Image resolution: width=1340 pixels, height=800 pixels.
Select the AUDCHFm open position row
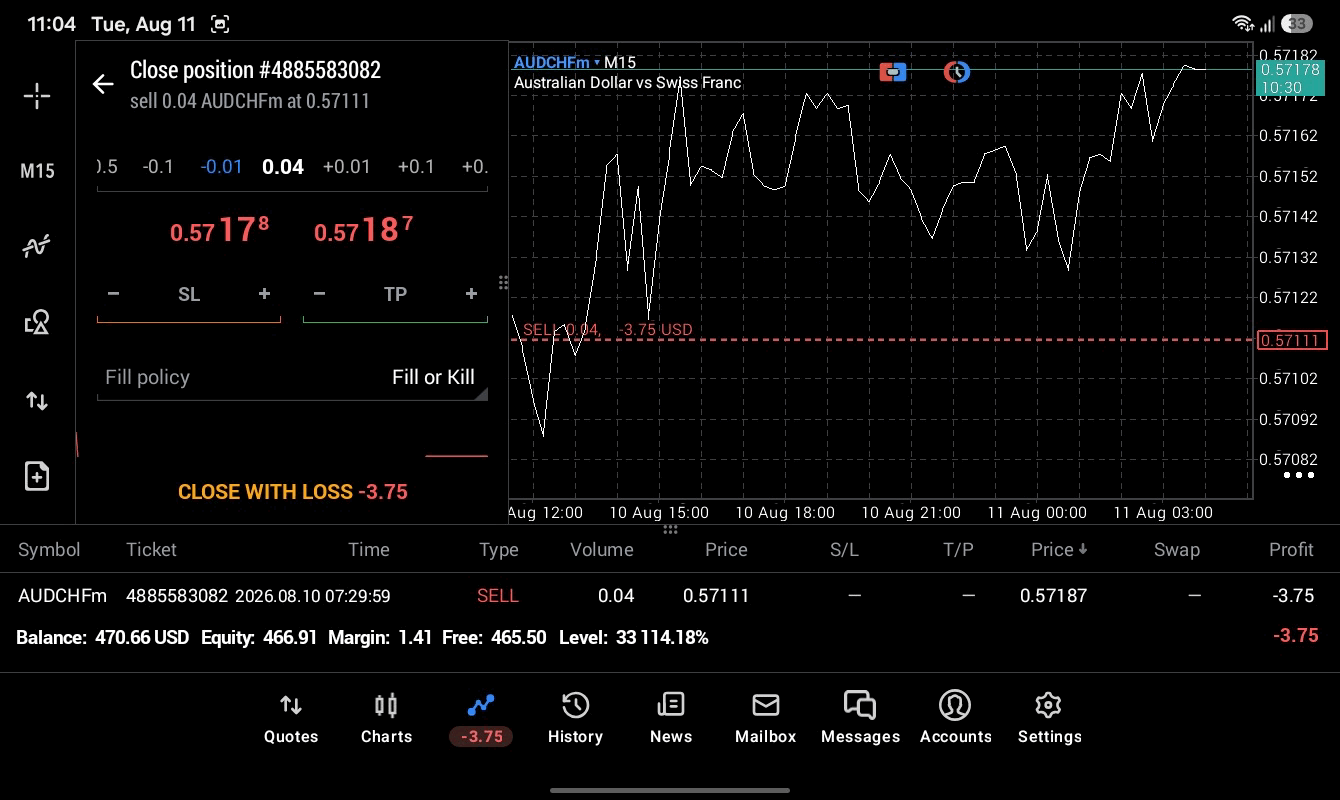tap(670, 596)
